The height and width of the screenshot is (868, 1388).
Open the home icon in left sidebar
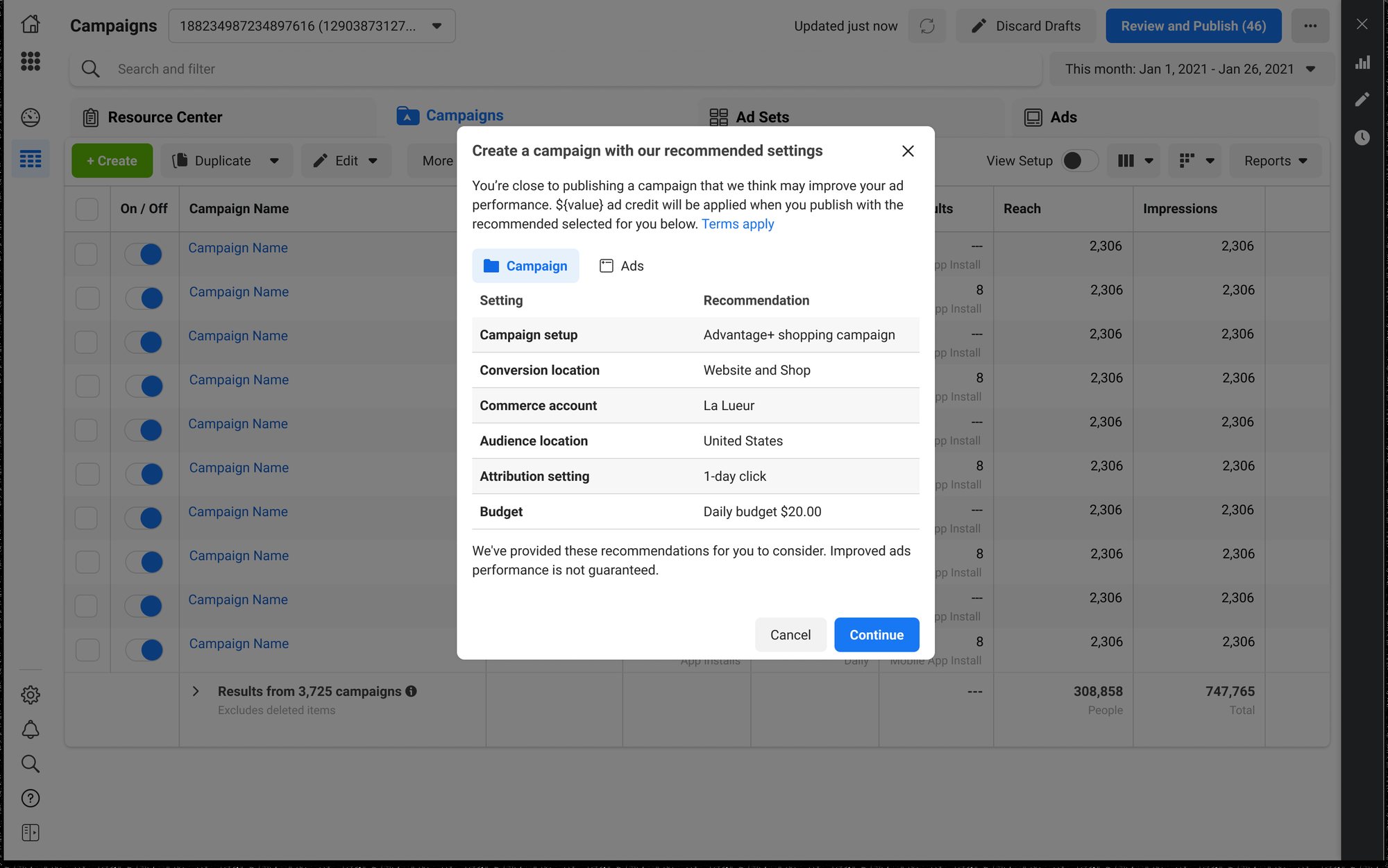pos(31,24)
